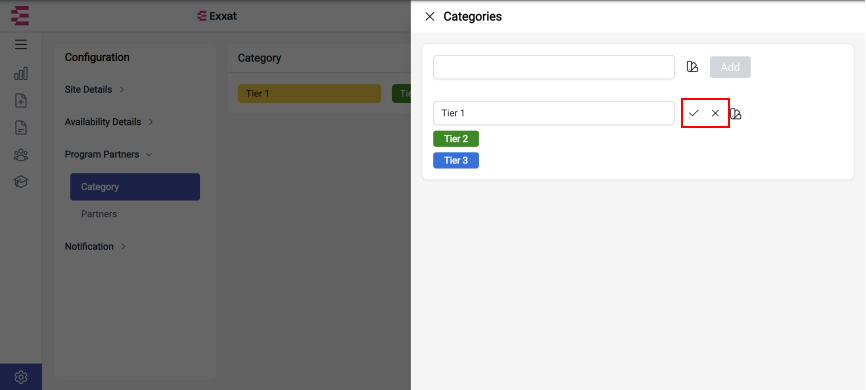Viewport: 866px width, 390px height.
Task: Toggle the hamburger menu in the sidebar
Action: pyautogui.click(x=21, y=45)
